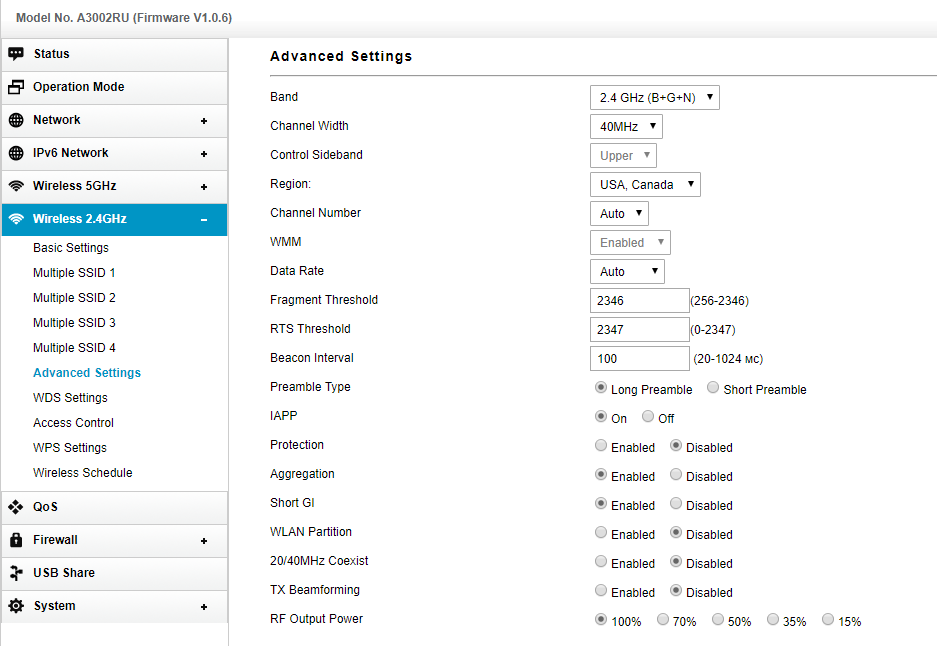937x646 pixels.
Task: Set RF Output Power to 50%
Action: pos(718,619)
